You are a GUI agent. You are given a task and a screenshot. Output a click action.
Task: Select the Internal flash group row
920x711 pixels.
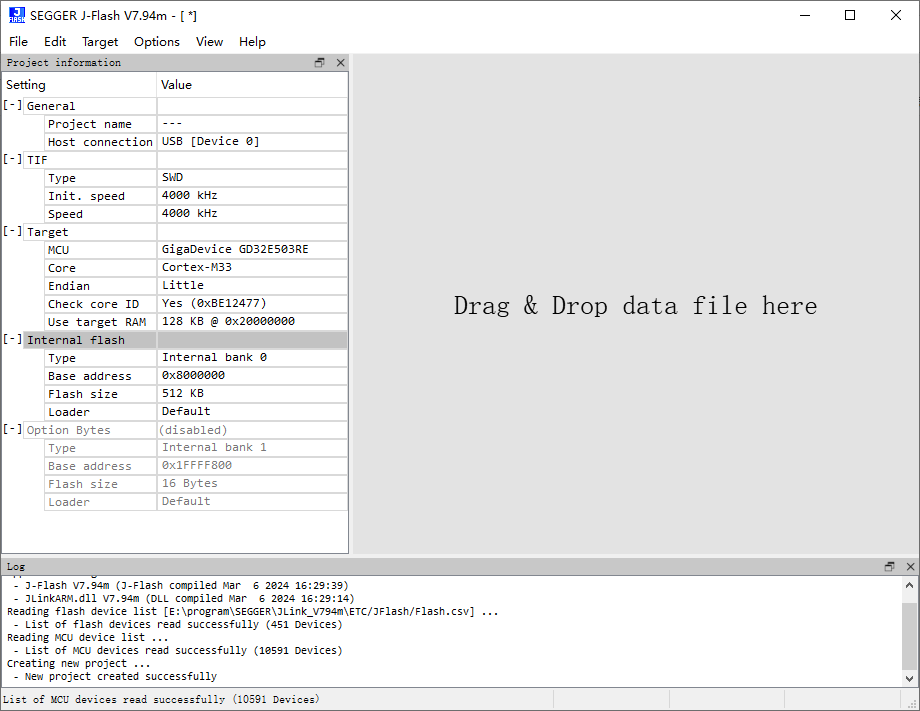185,340
